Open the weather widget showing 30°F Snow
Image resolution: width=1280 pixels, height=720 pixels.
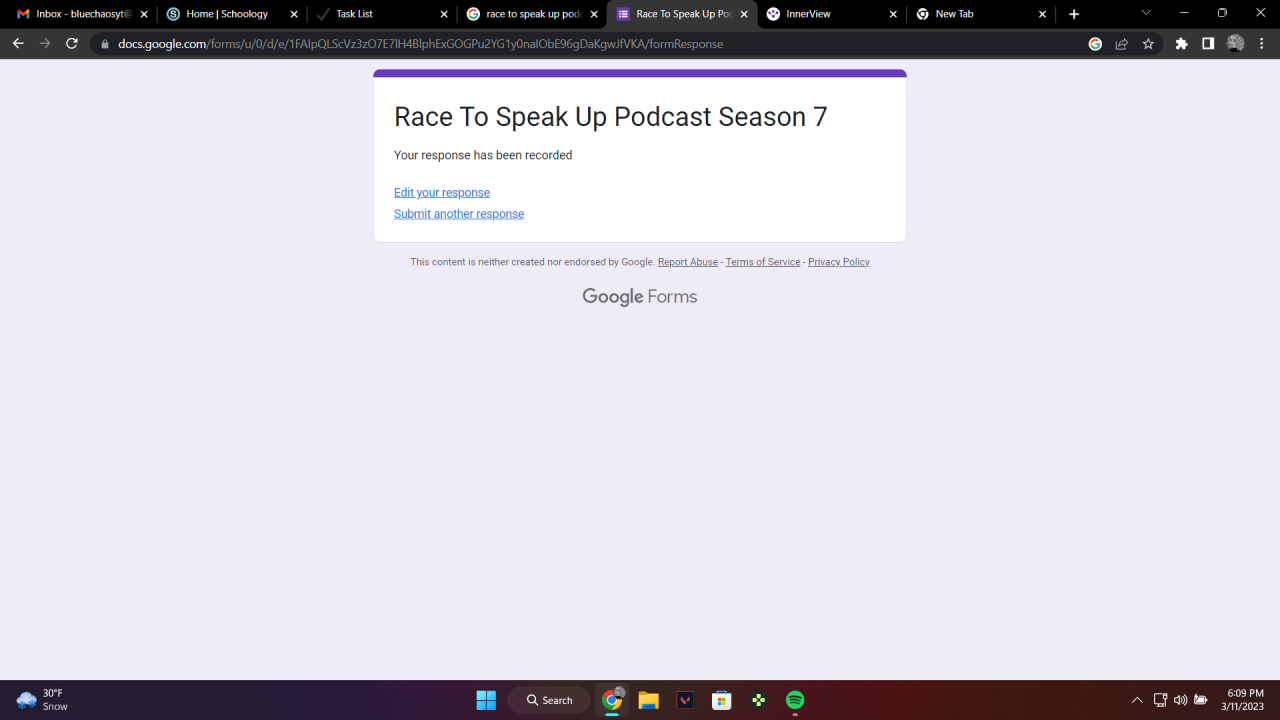coord(42,700)
